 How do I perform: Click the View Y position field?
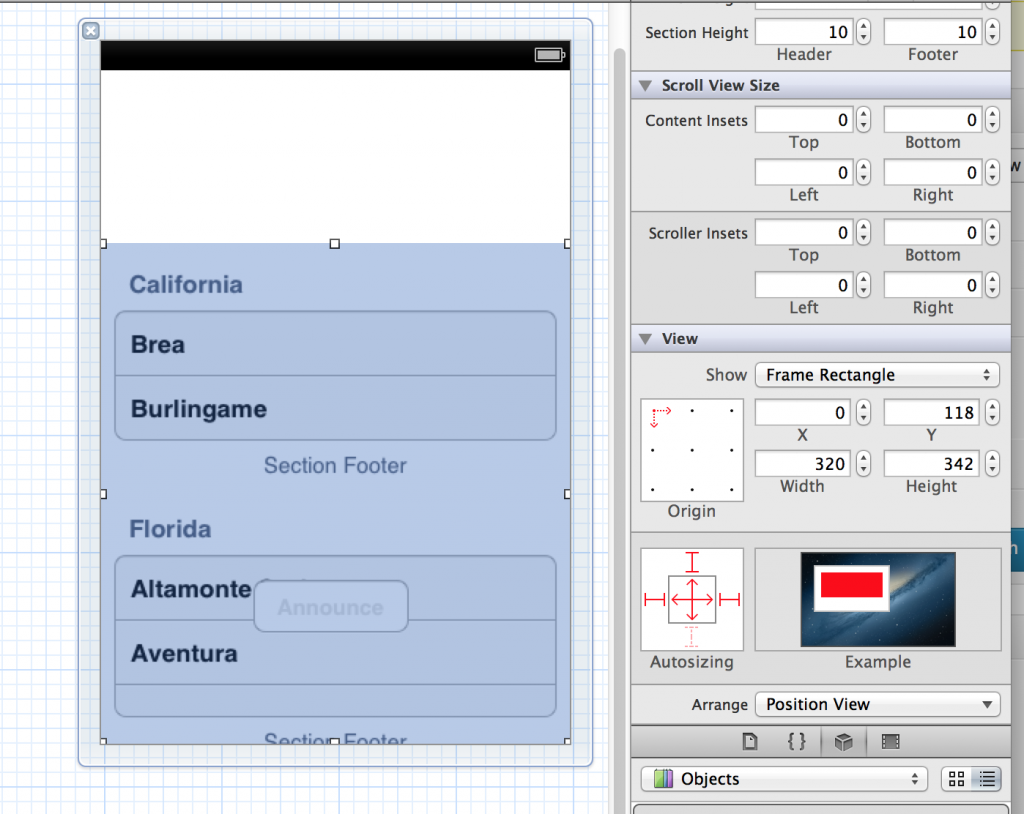931,412
